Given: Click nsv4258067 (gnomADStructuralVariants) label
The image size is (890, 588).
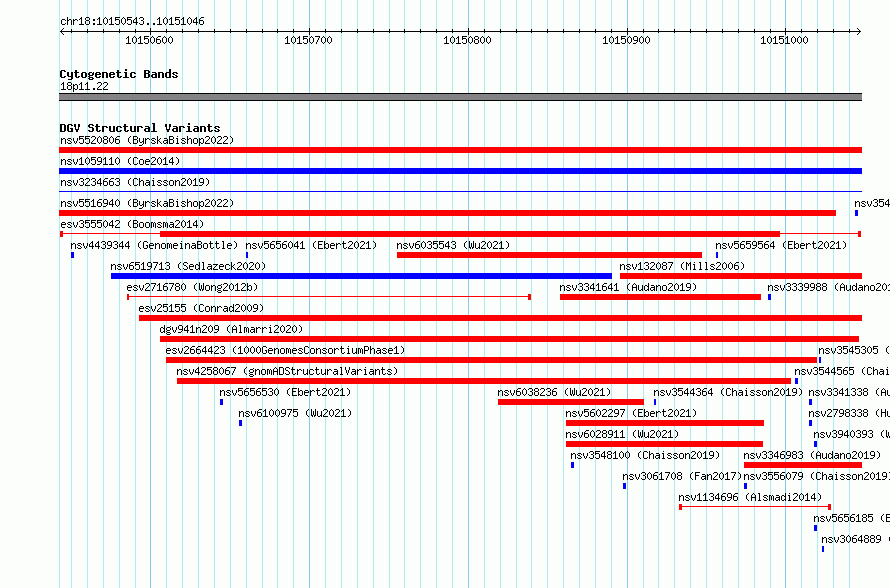Looking at the screenshot, I should tap(287, 371).
